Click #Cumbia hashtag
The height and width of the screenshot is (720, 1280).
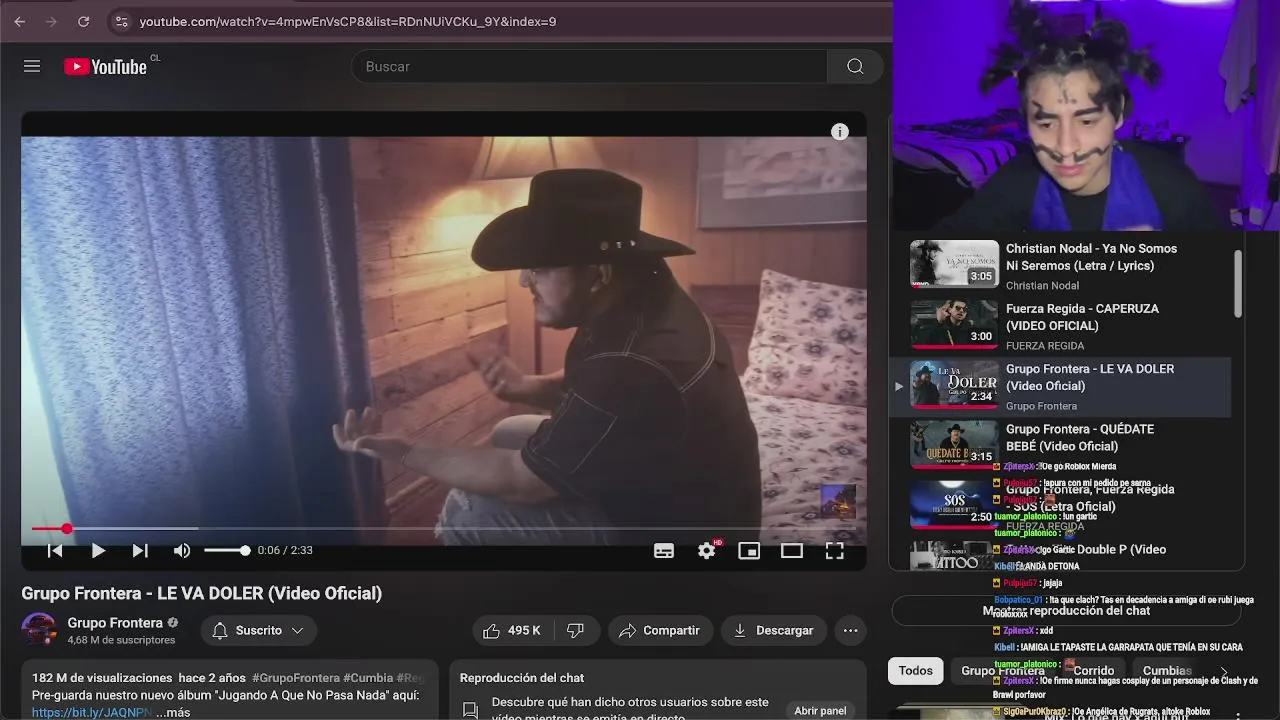tap(368, 678)
